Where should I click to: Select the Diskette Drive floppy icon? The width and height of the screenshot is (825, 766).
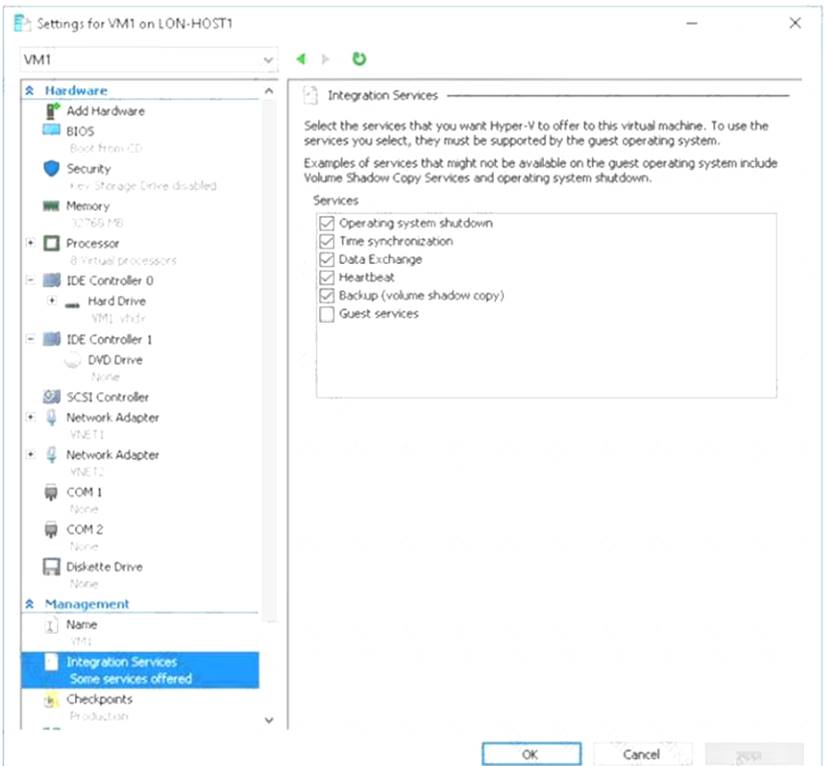coord(51,567)
